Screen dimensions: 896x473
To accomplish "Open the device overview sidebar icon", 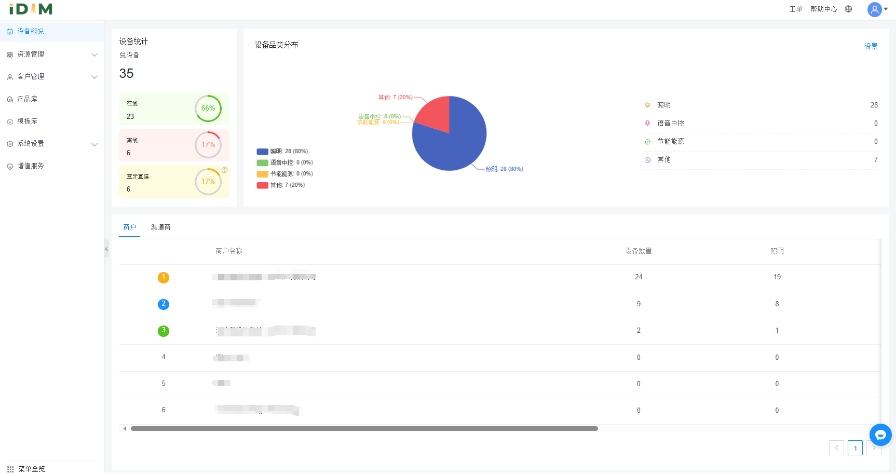I will [x=10, y=32].
